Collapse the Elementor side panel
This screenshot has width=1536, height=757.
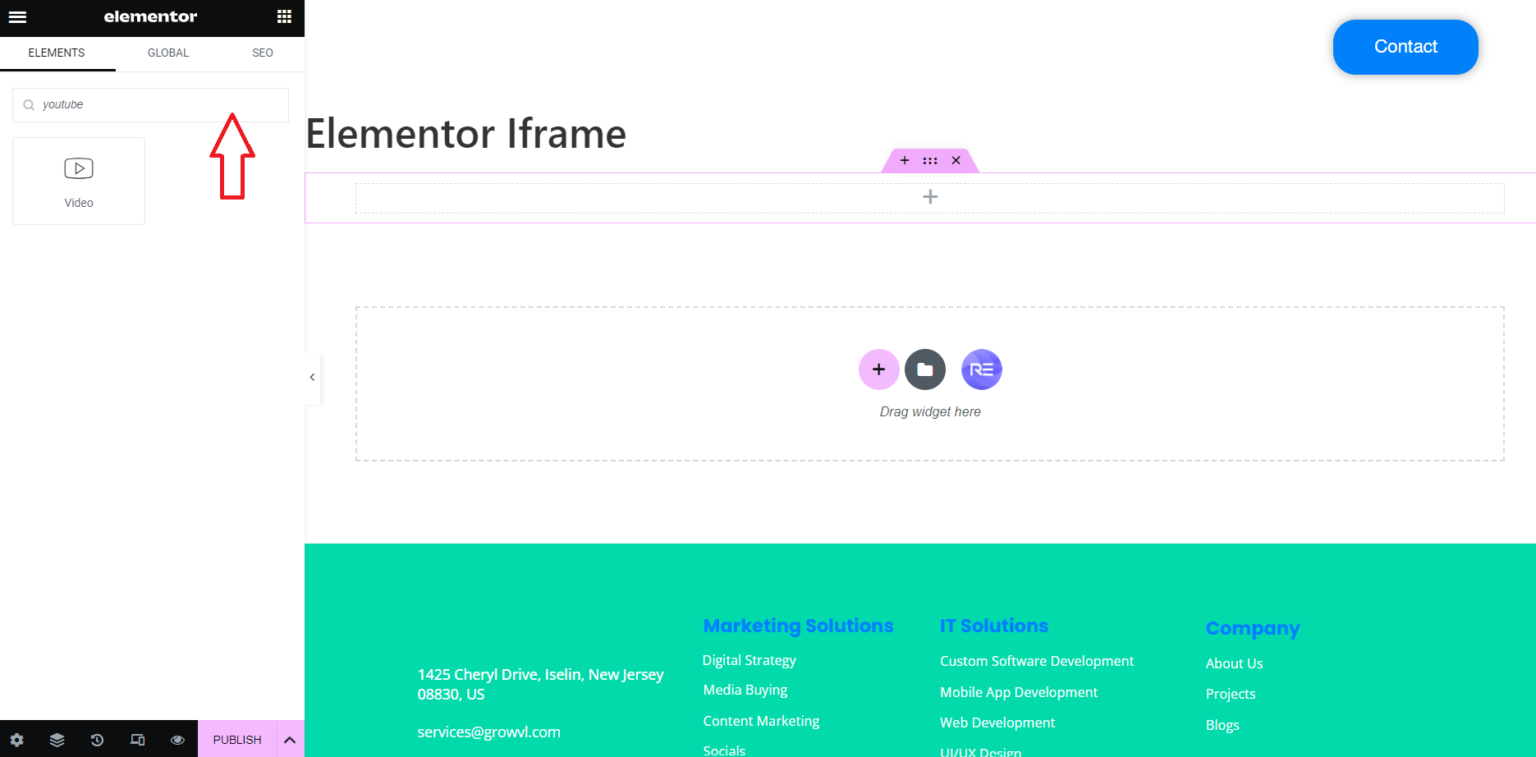click(x=312, y=377)
